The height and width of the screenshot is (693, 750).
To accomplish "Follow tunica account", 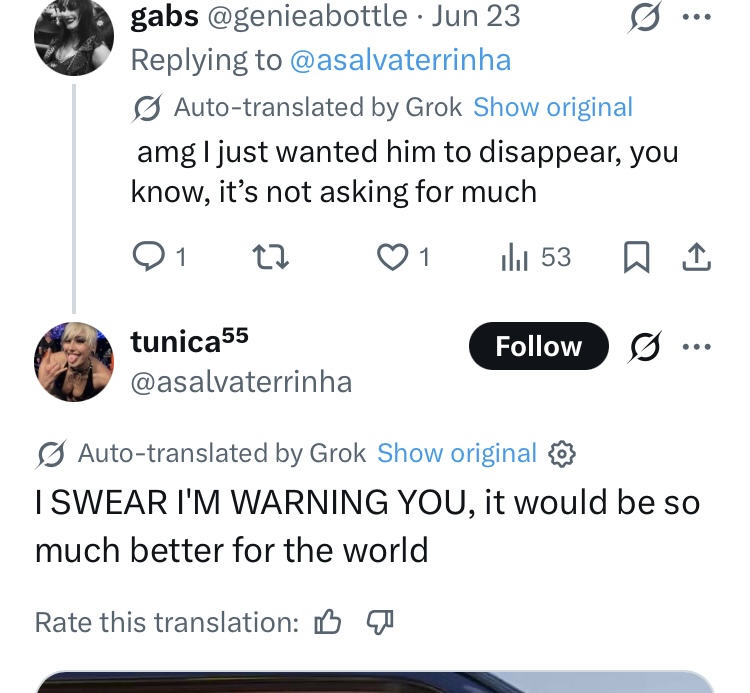I will (x=538, y=346).
